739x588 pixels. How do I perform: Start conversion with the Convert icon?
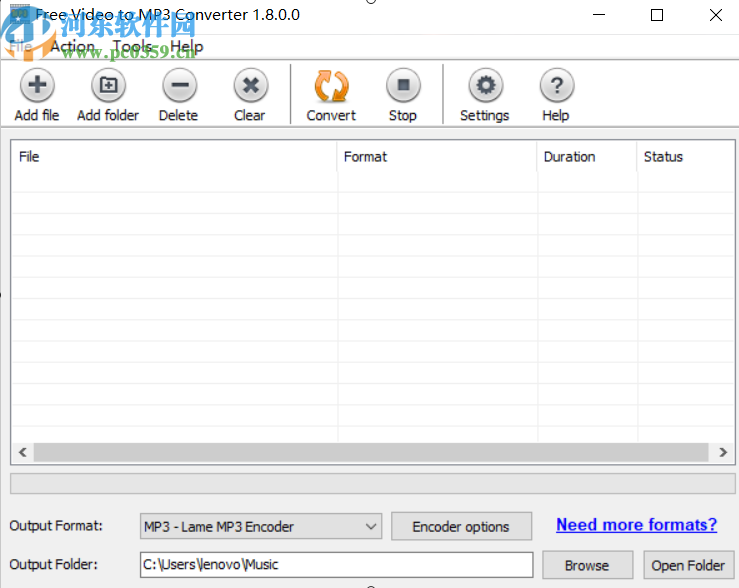click(331, 86)
